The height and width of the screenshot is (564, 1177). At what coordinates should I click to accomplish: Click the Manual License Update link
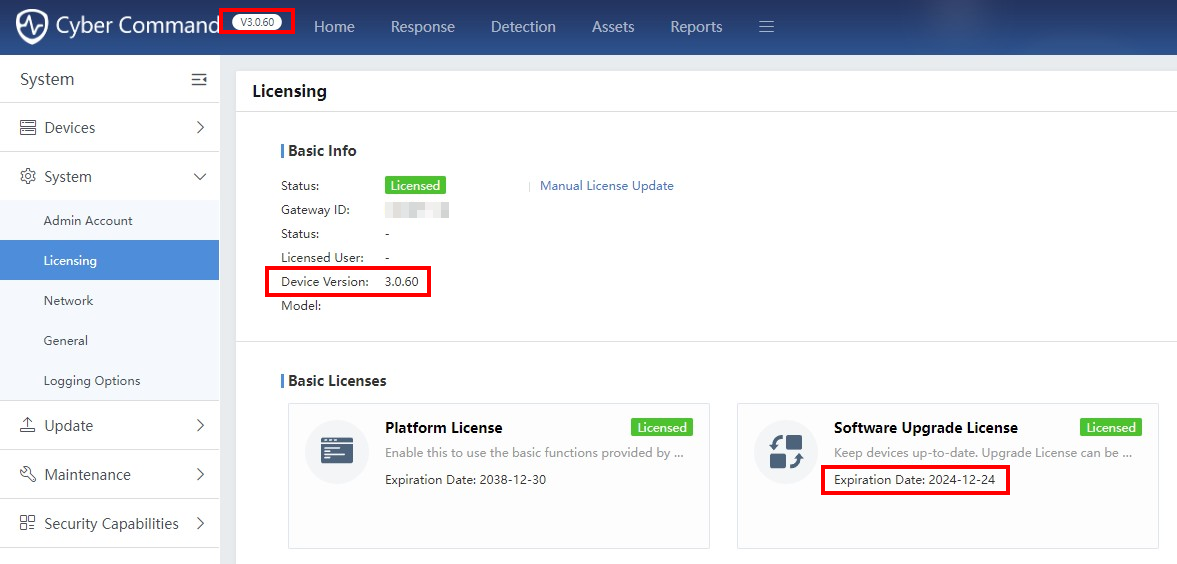tap(607, 185)
